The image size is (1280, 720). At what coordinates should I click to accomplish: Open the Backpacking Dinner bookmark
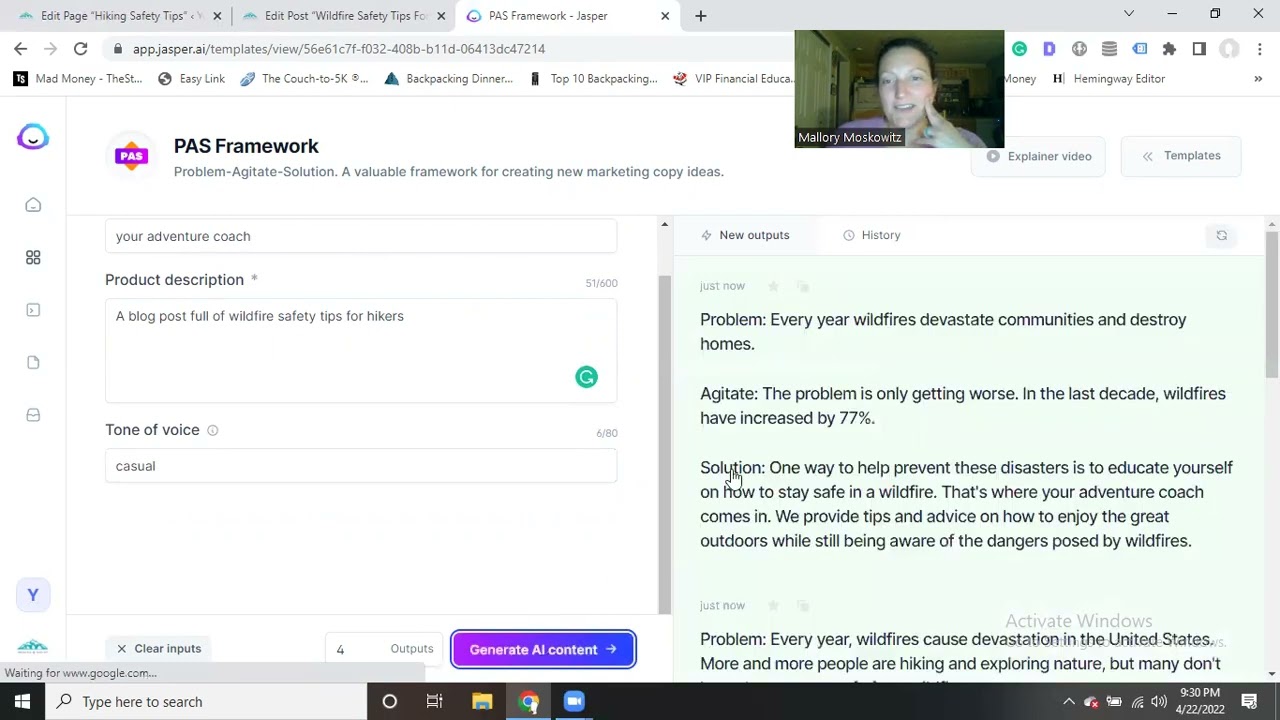click(x=448, y=79)
